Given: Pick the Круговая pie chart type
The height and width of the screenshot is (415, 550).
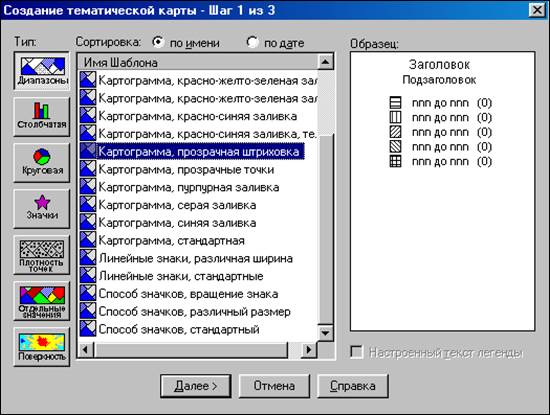Looking at the screenshot, I should click(42, 163).
